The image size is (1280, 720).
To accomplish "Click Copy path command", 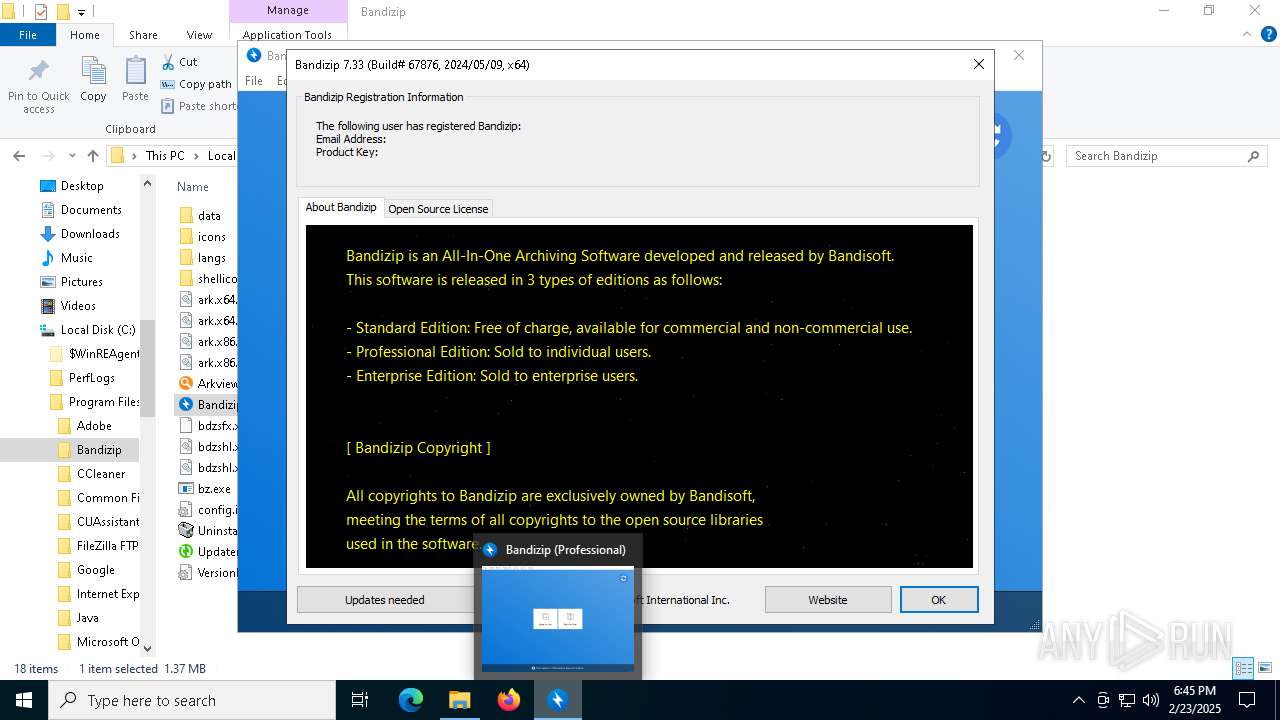I will (x=196, y=84).
